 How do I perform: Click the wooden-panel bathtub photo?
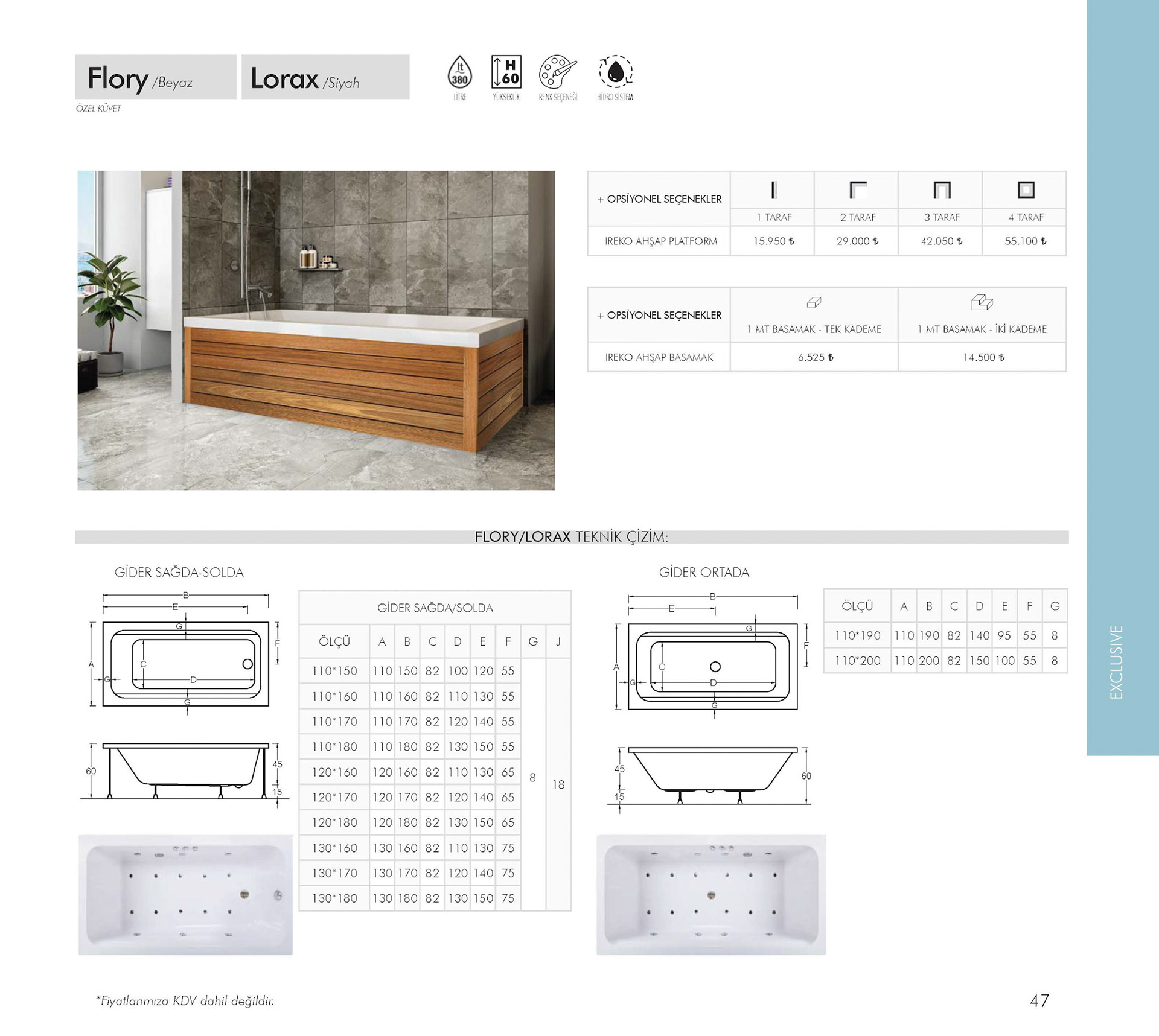point(316,330)
